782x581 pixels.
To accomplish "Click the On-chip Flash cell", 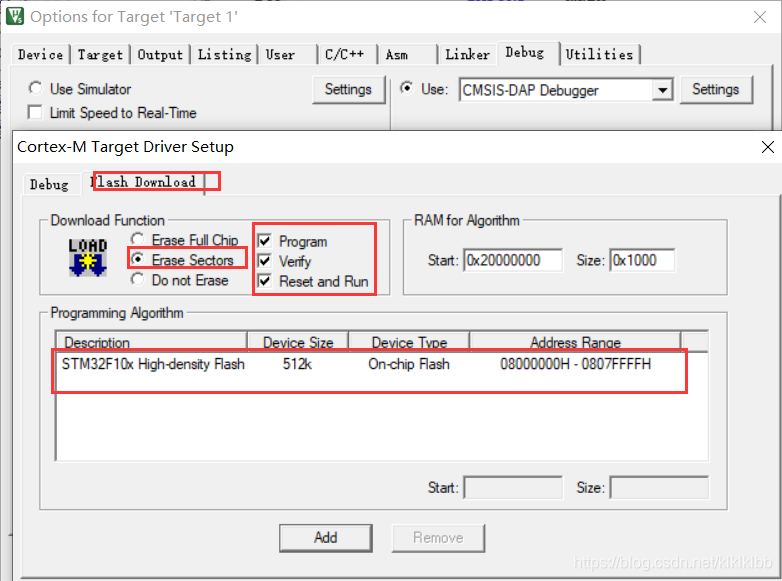I will (x=409, y=364).
